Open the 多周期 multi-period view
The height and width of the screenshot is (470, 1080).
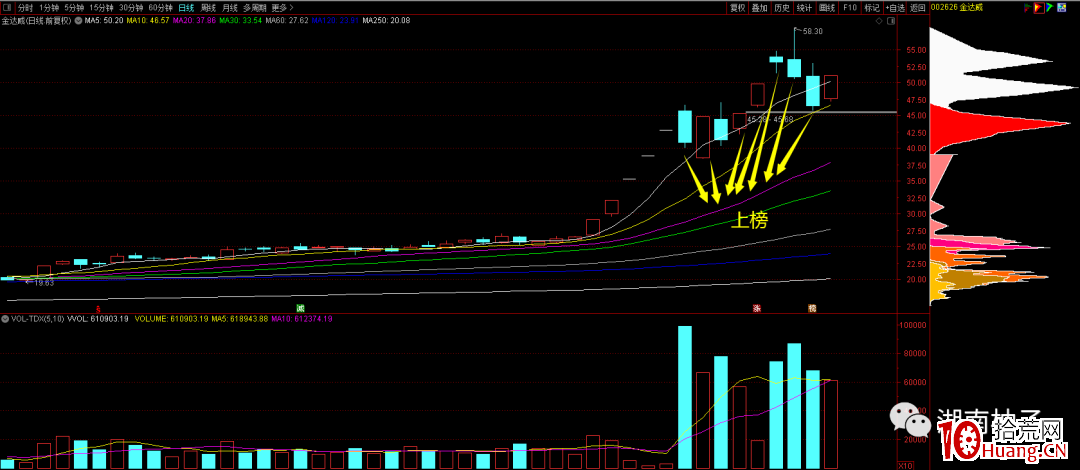tap(254, 7)
